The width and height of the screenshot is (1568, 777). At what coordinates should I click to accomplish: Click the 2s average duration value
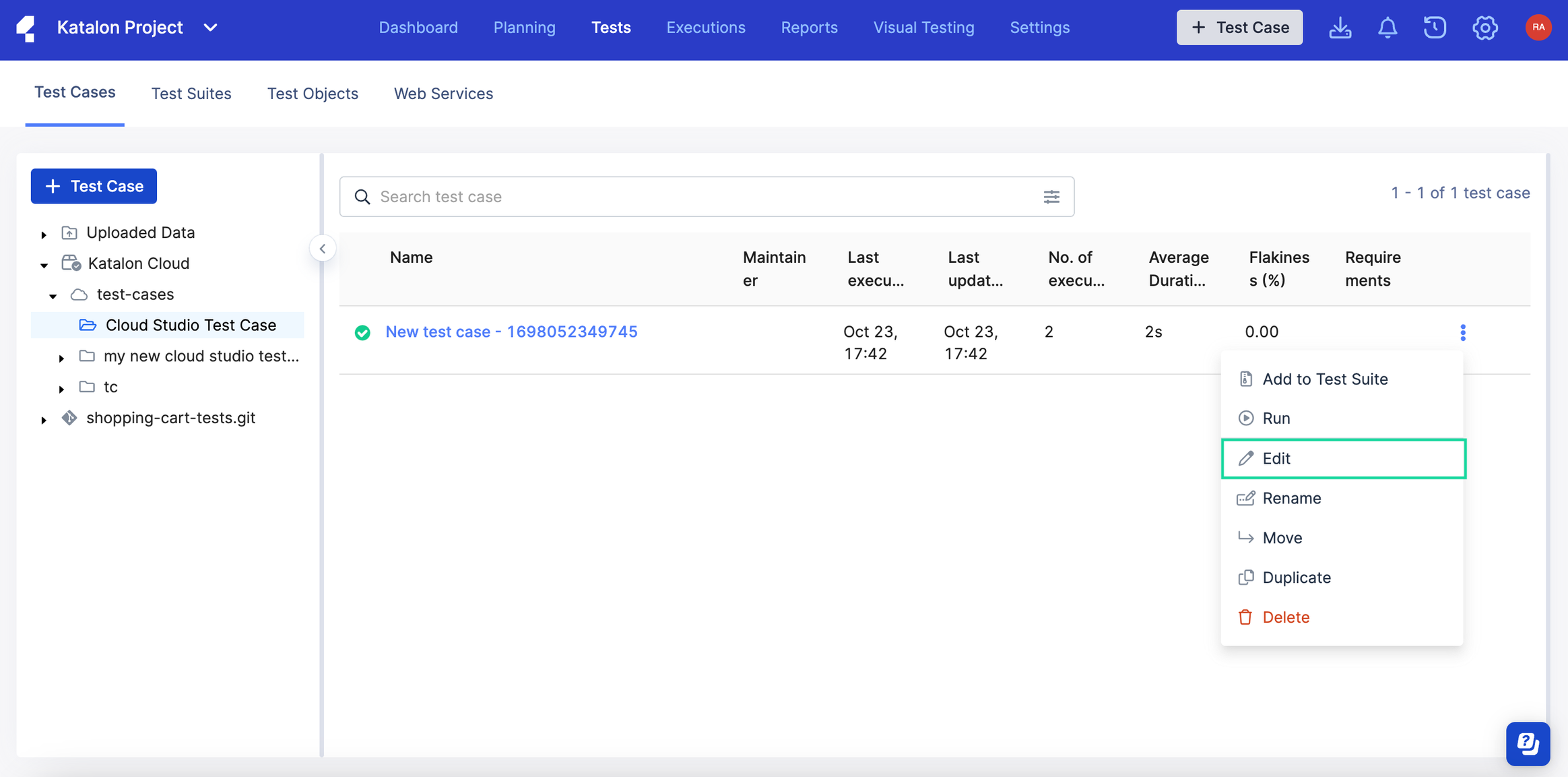[x=1153, y=332]
